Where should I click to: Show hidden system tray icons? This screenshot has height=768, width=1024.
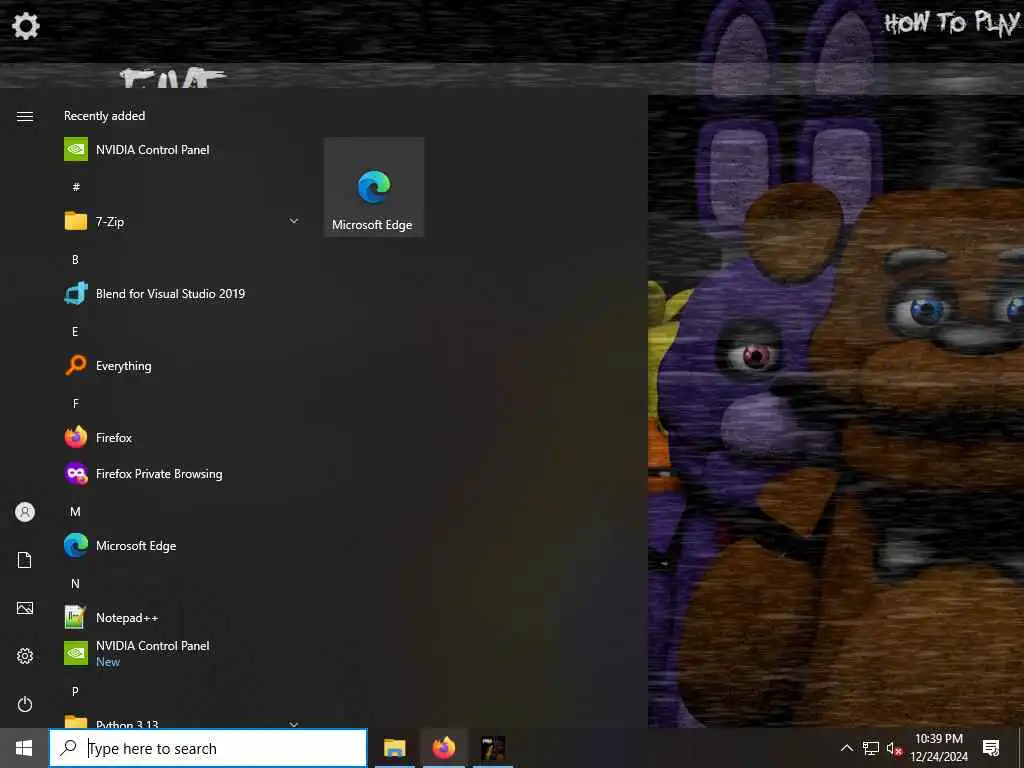[846, 748]
